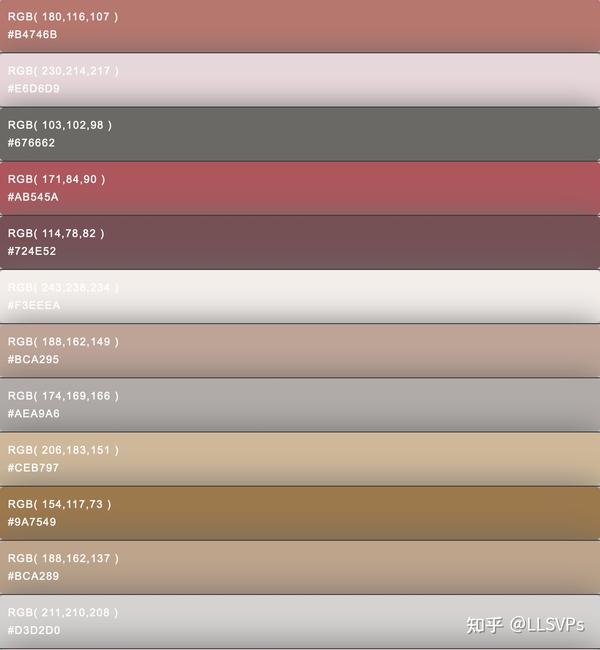Pick the pale pink #E6D6D9 swatch
The image size is (600, 650).
click(300, 80)
